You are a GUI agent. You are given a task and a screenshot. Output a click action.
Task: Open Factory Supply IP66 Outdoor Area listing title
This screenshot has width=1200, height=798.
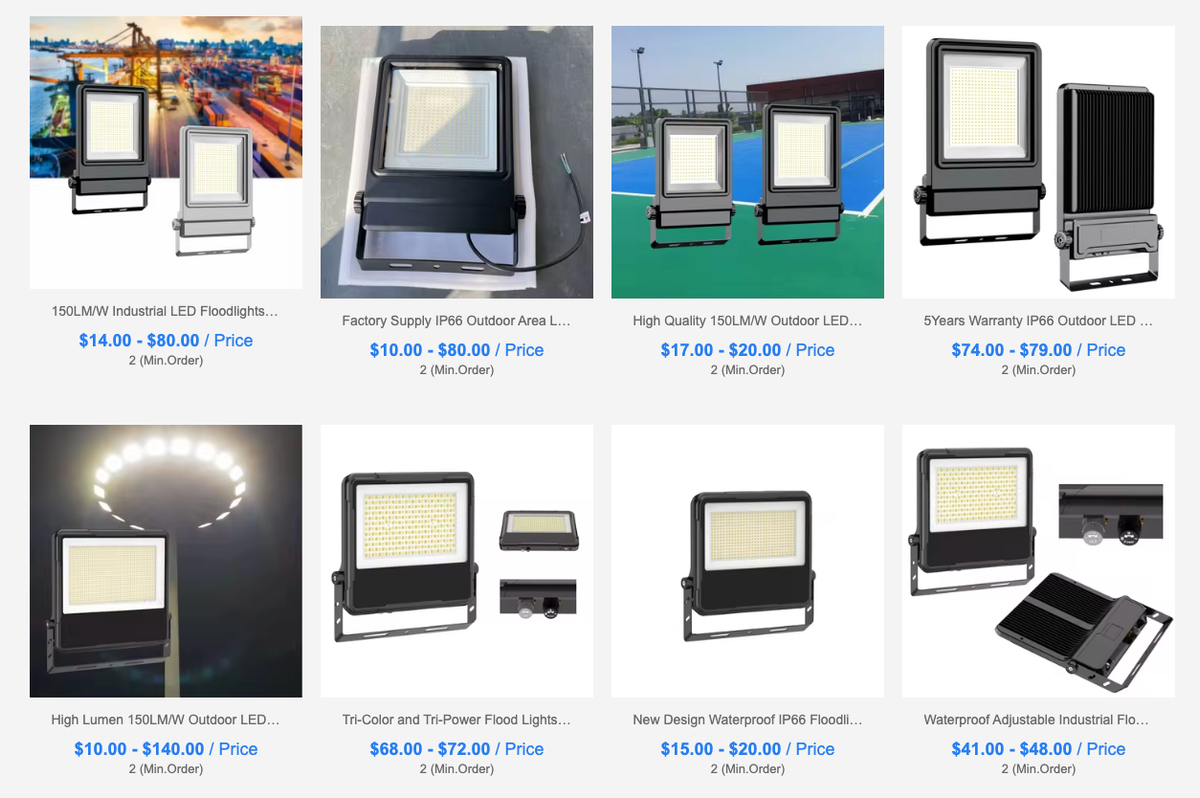pyautogui.click(x=456, y=322)
